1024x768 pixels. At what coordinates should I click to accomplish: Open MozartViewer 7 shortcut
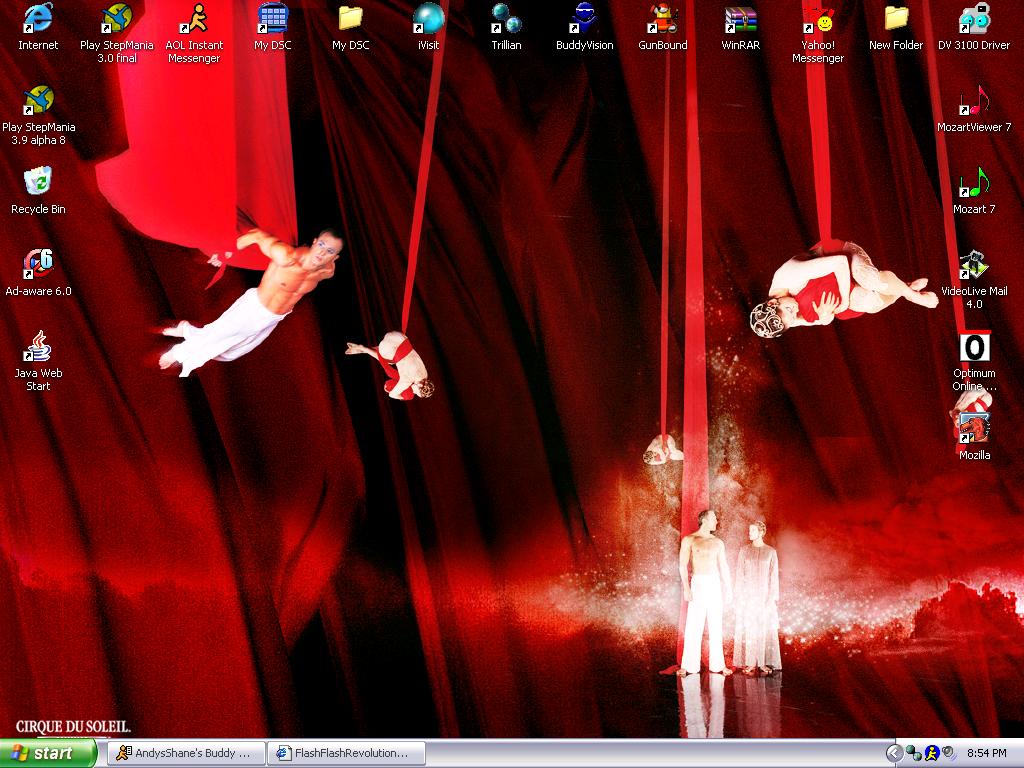pyautogui.click(x=974, y=101)
